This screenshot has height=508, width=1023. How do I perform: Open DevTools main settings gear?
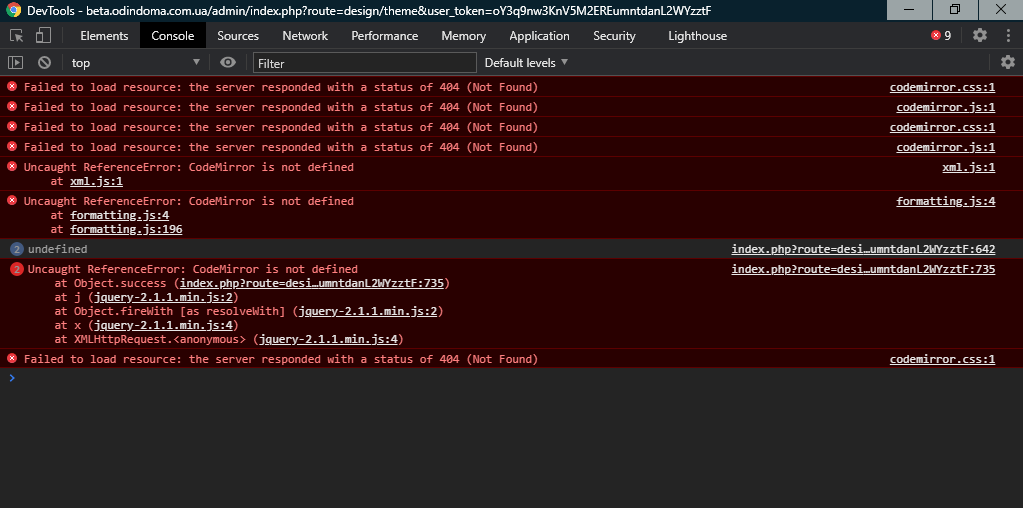pyautogui.click(x=979, y=35)
